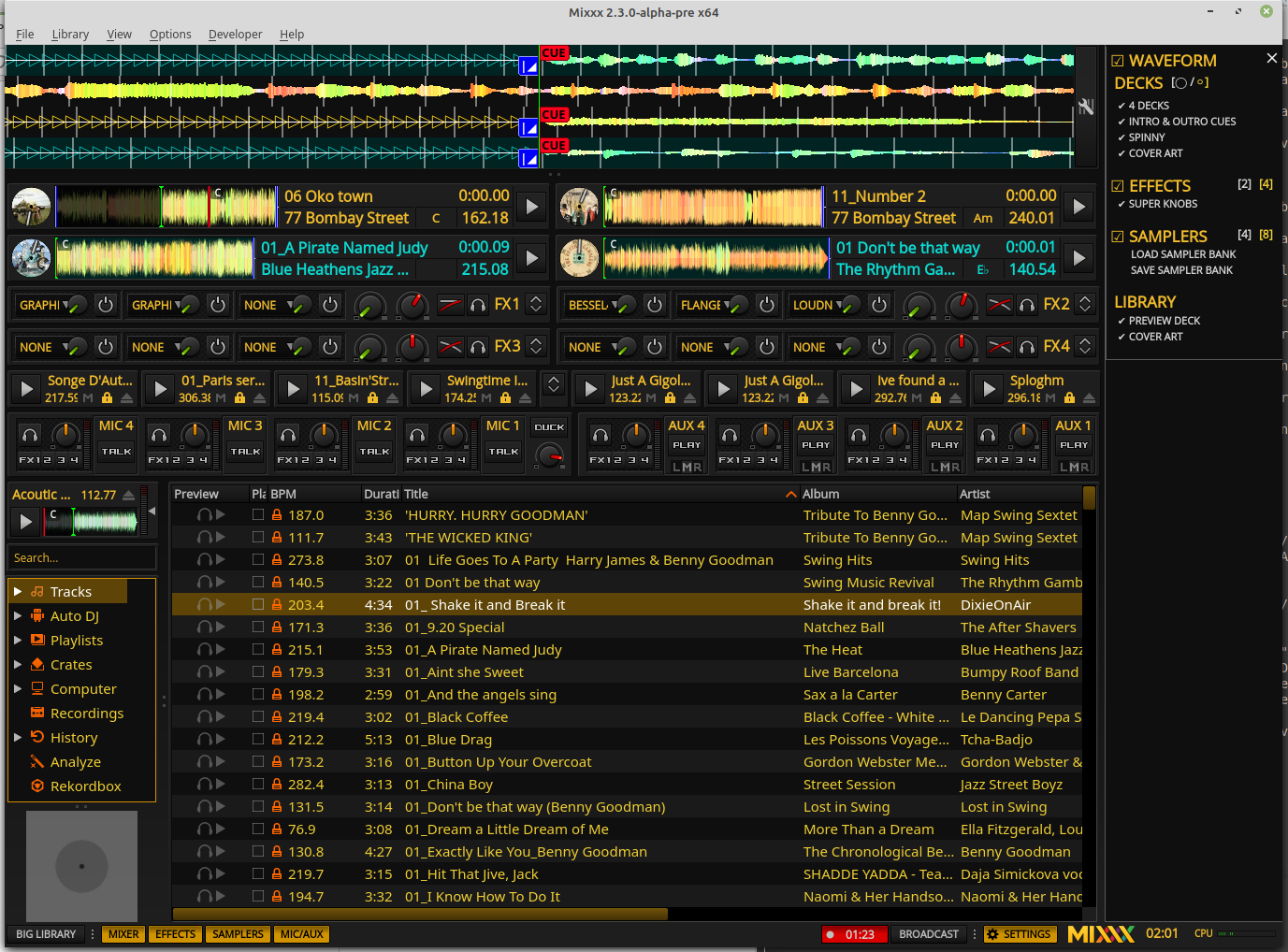Screen dimensions: 1288x952
Task: Expand Playlists tree node
Action: pyautogui.click(x=18, y=641)
